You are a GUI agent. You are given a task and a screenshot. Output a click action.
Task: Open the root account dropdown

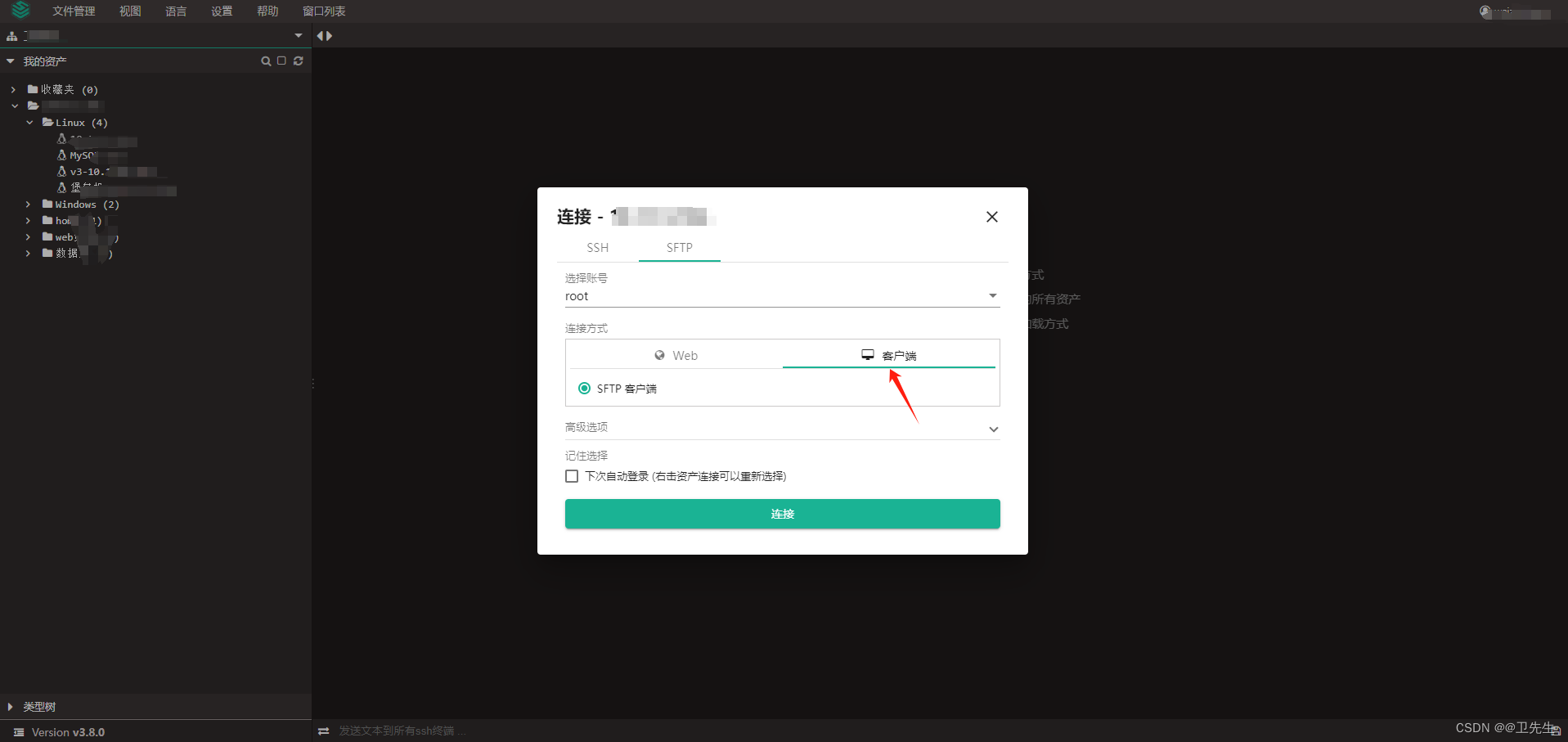pyautogui.click(x=991, y=295)
